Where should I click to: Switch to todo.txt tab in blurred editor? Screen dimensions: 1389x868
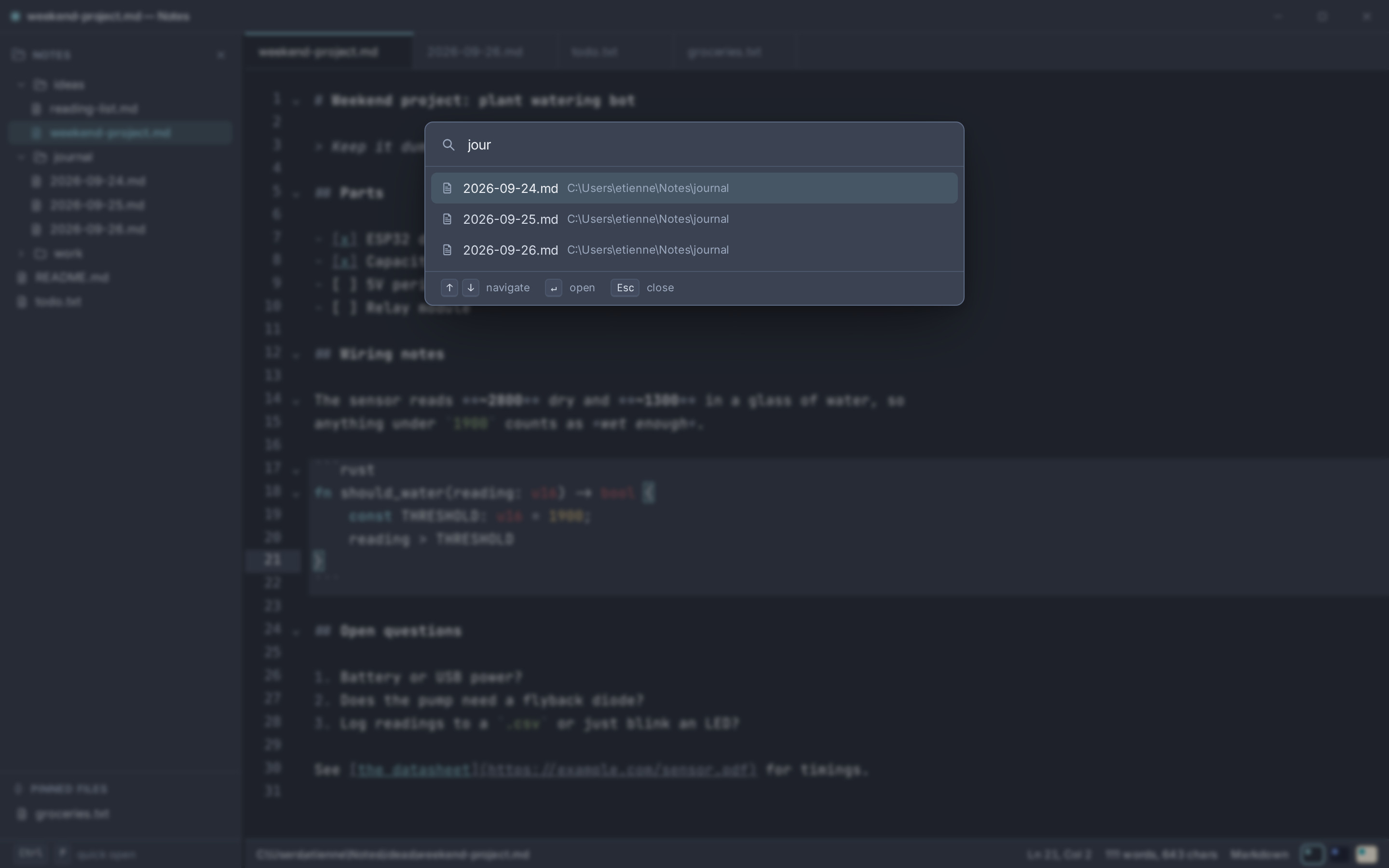tap(615, 52)
